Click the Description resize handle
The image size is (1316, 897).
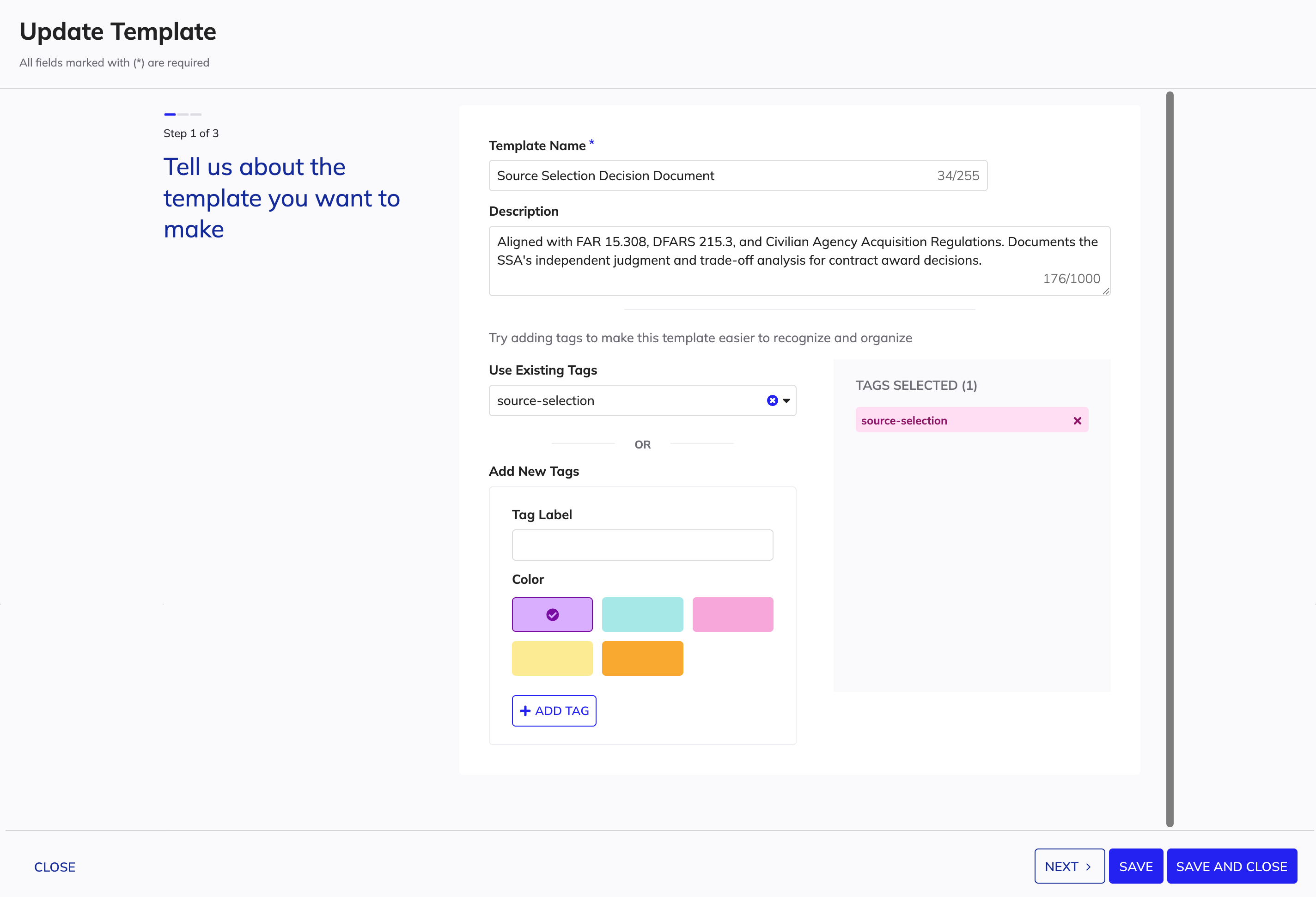1105,291
